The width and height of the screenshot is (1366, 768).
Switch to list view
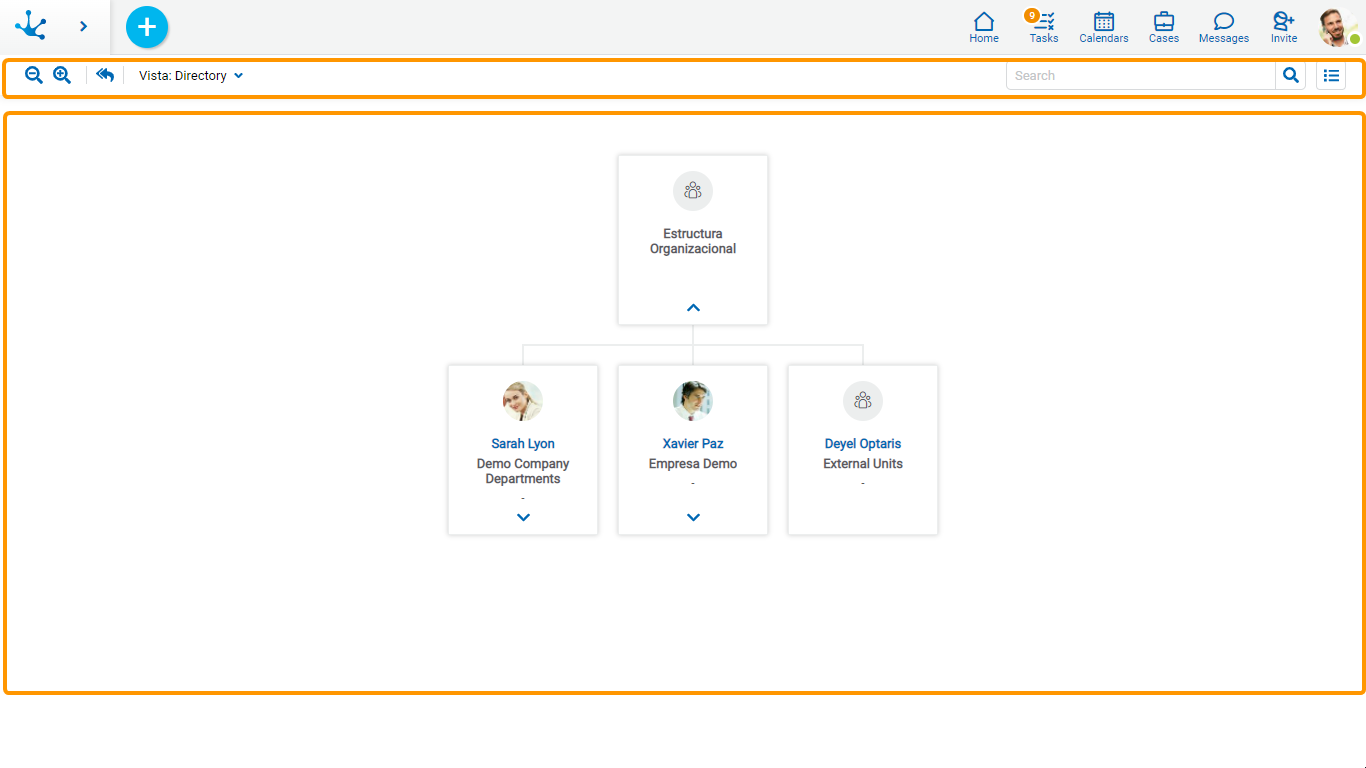[1331, 75]
